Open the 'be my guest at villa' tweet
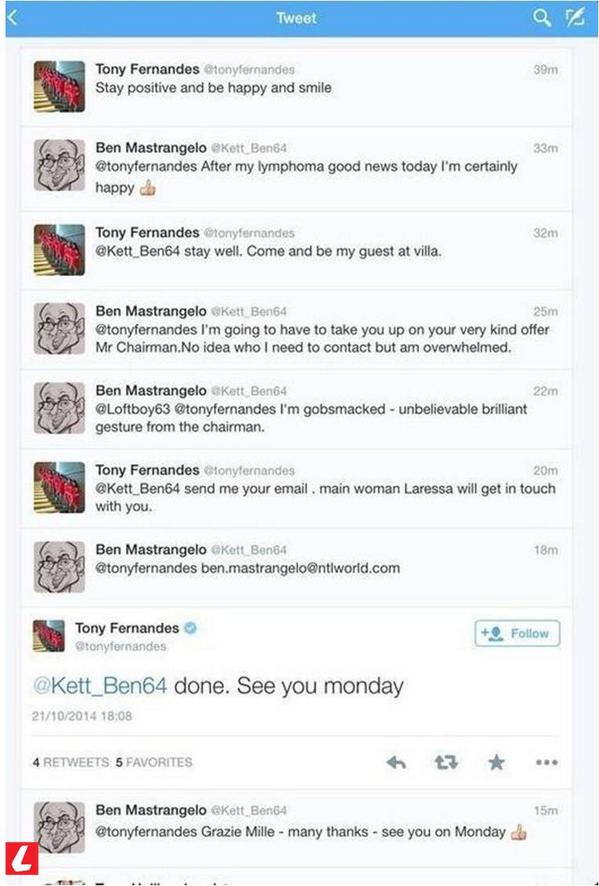 tap(297, 251)
